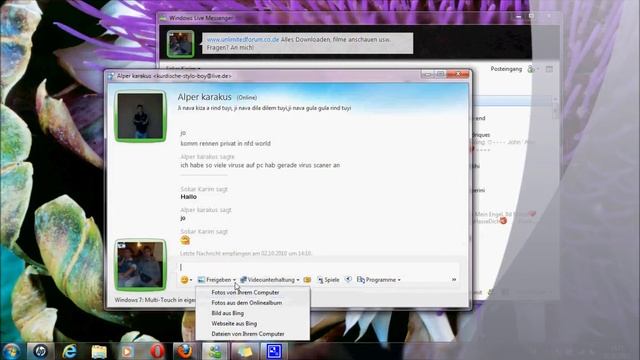
Task: Click profile picture in Windows Live Messenger window
Action: (180, 44)
